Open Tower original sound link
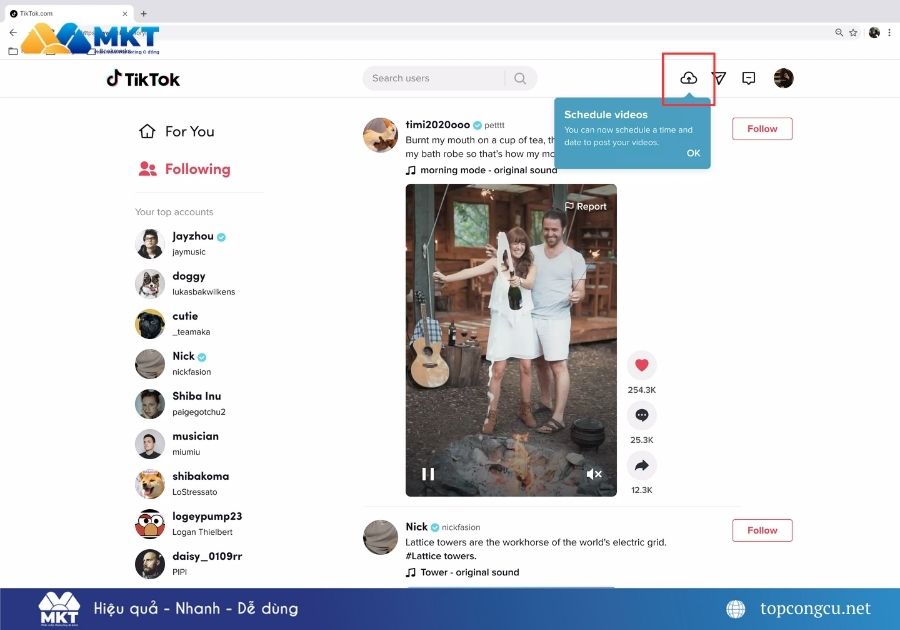 [462, 572]
